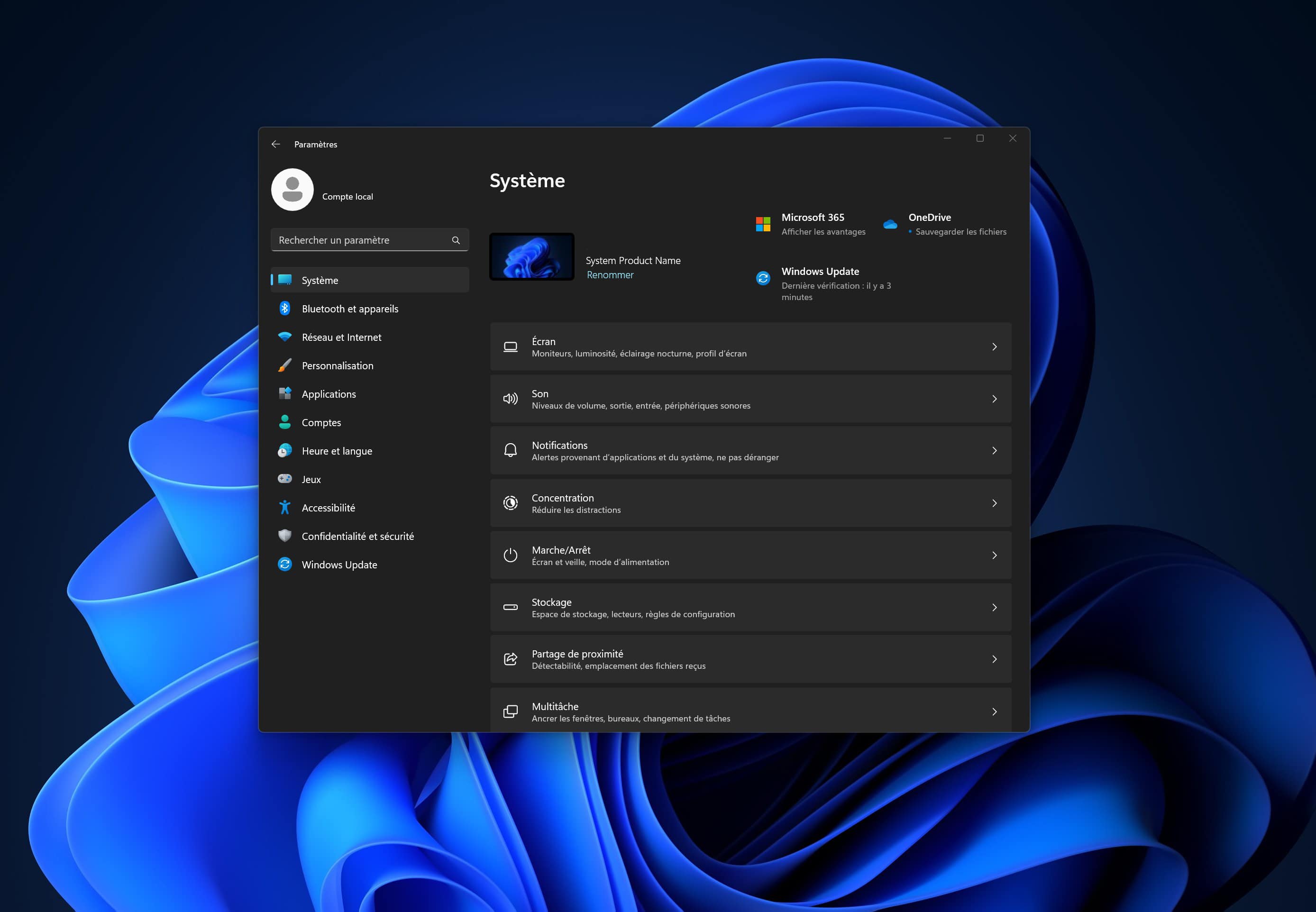Viewport: 1316px width, 912px height.
Task: Open Jeux via the Xbox icon
Action: (286, 479)
